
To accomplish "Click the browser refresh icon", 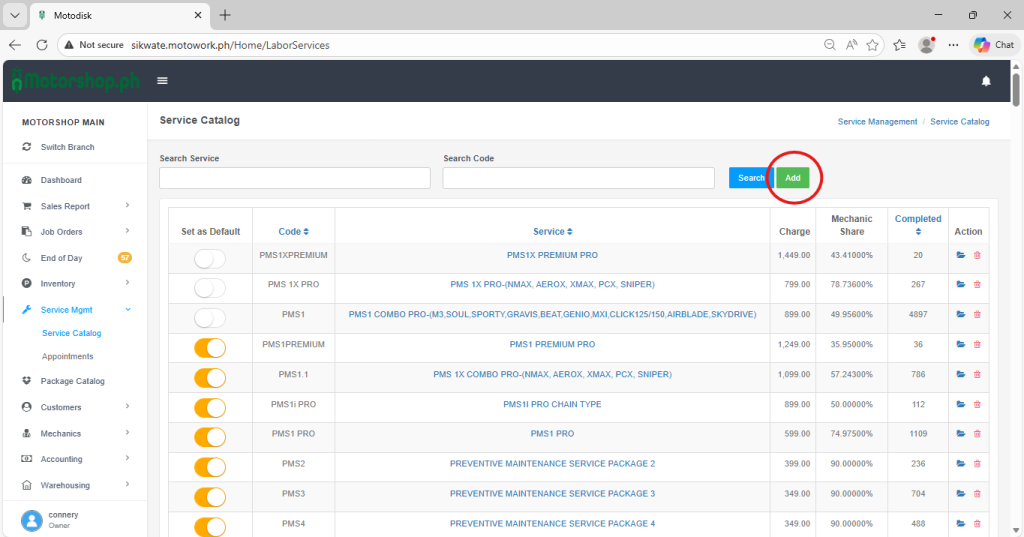I will tap(42, 45).
